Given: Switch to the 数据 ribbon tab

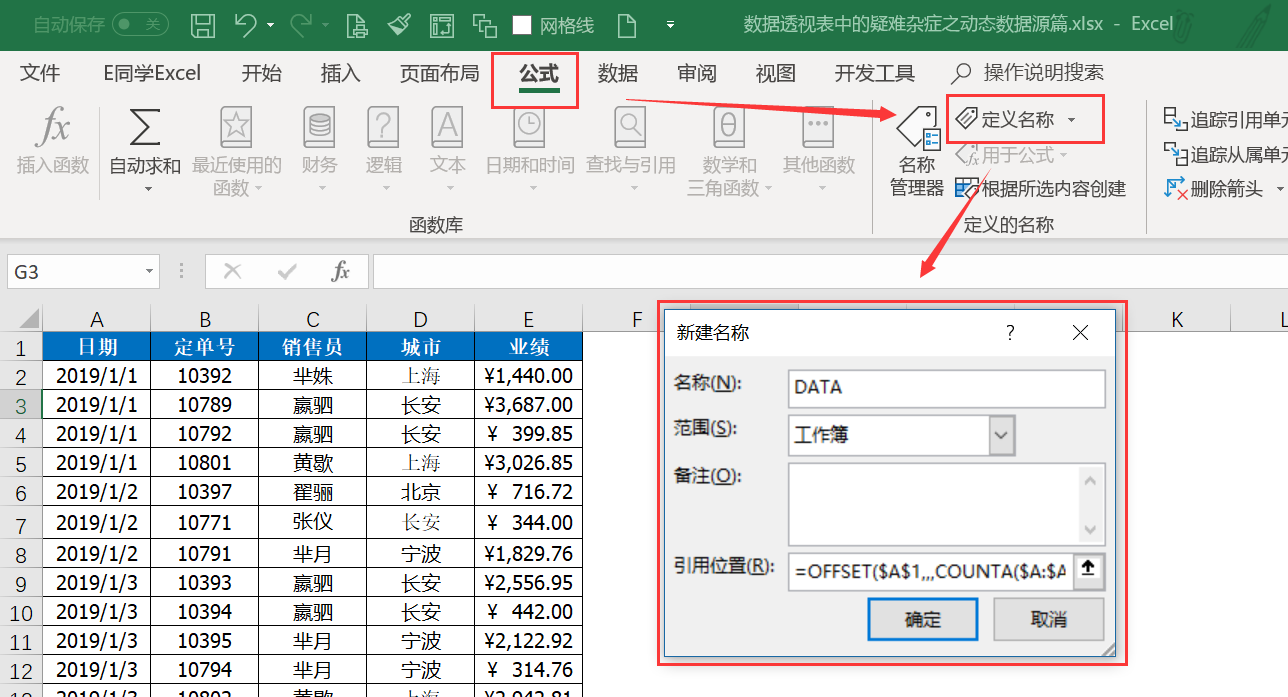Looking at the screenshot, I should click(618, 72).
